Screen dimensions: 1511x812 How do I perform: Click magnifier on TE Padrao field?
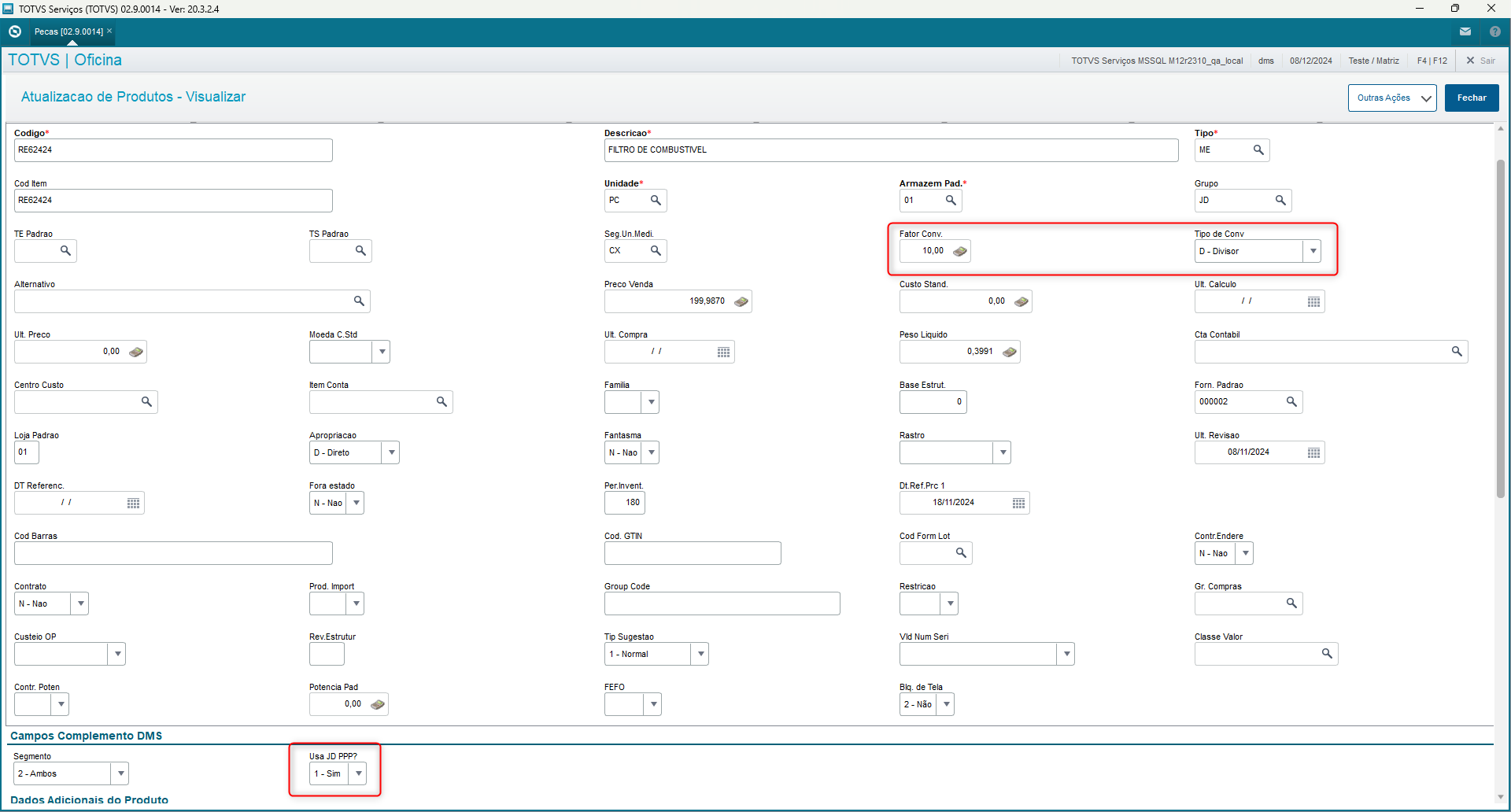click(x=65, y=251)
